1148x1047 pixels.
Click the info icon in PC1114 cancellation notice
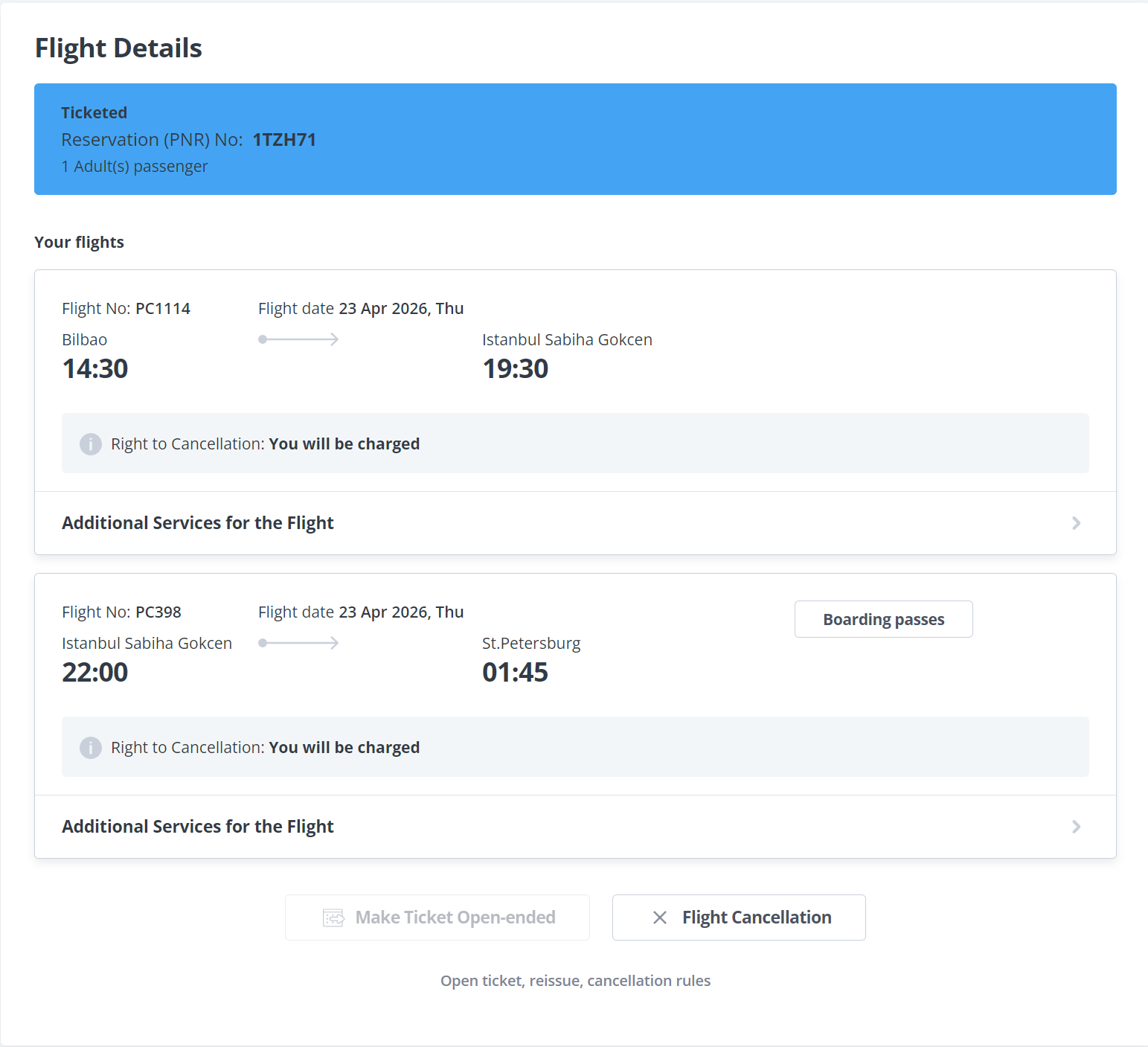91,444
